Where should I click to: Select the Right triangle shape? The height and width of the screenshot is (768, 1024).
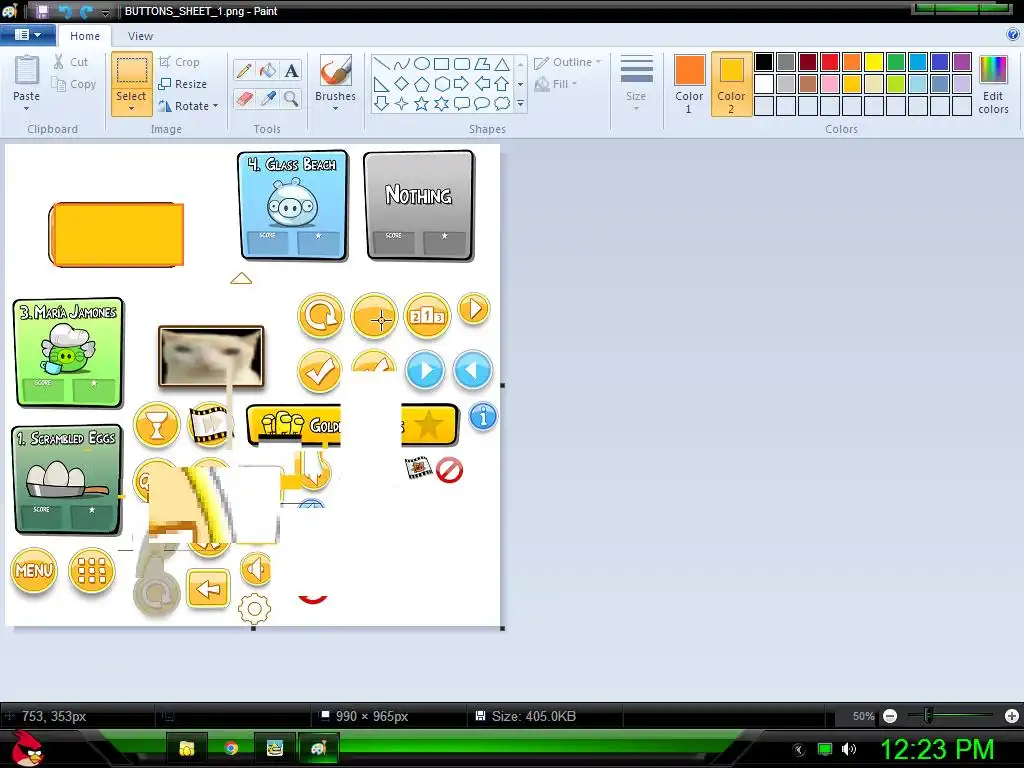point(382,84)
